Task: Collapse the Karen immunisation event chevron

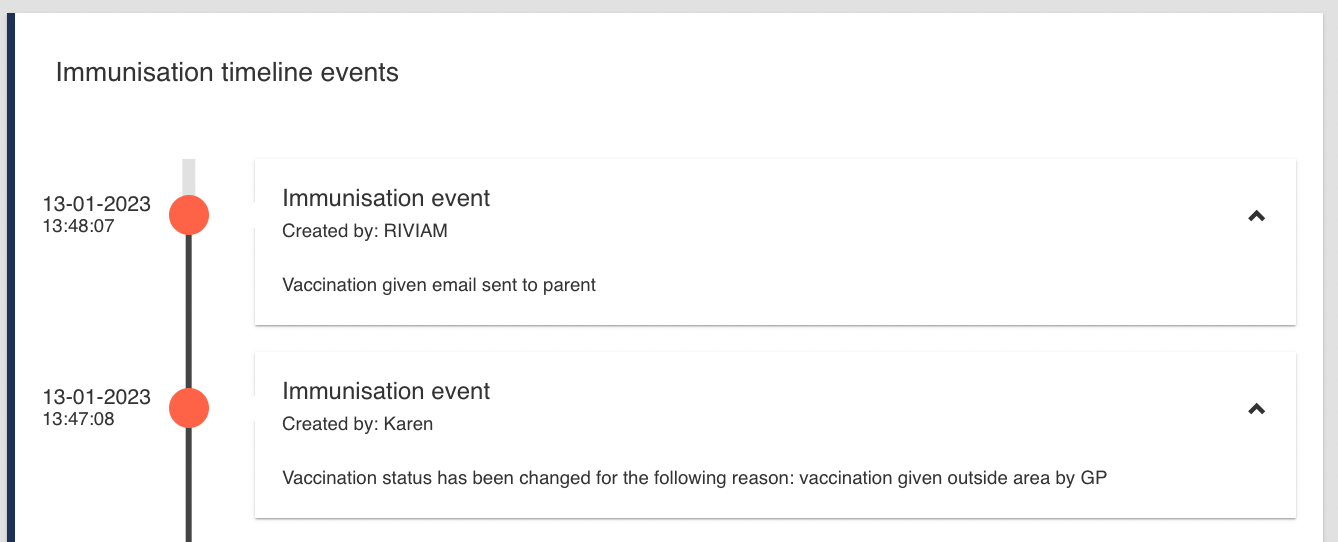Action: (1257, 408)
